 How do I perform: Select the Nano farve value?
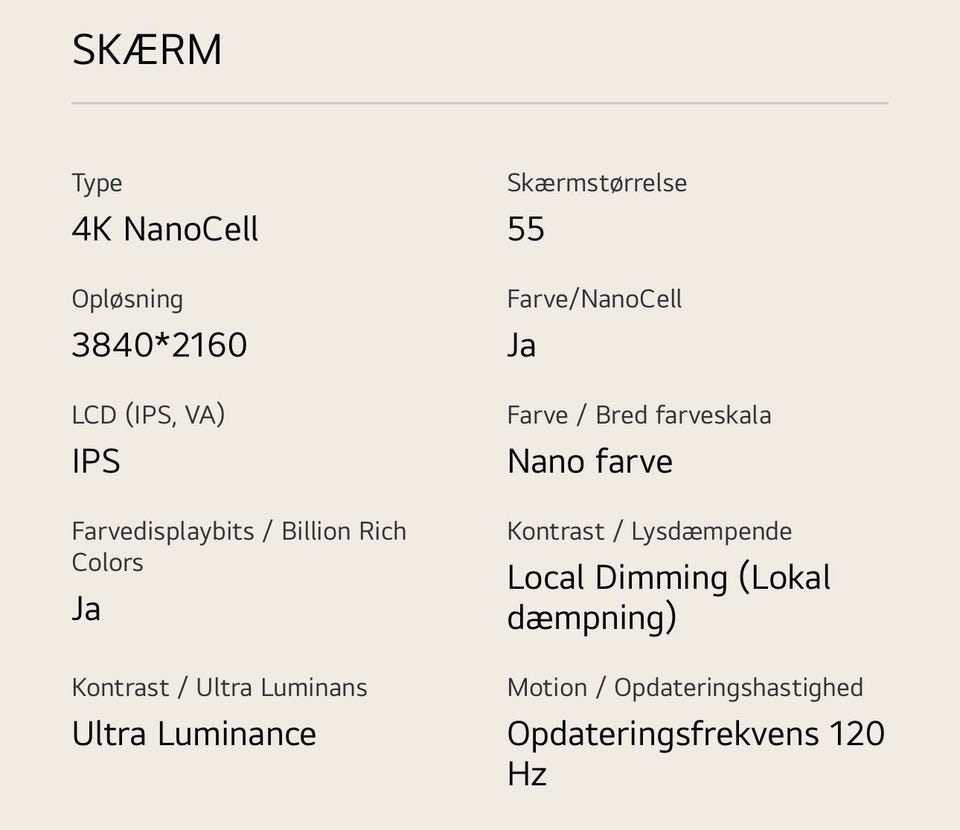pyautogui.click(x=590, y=461)
